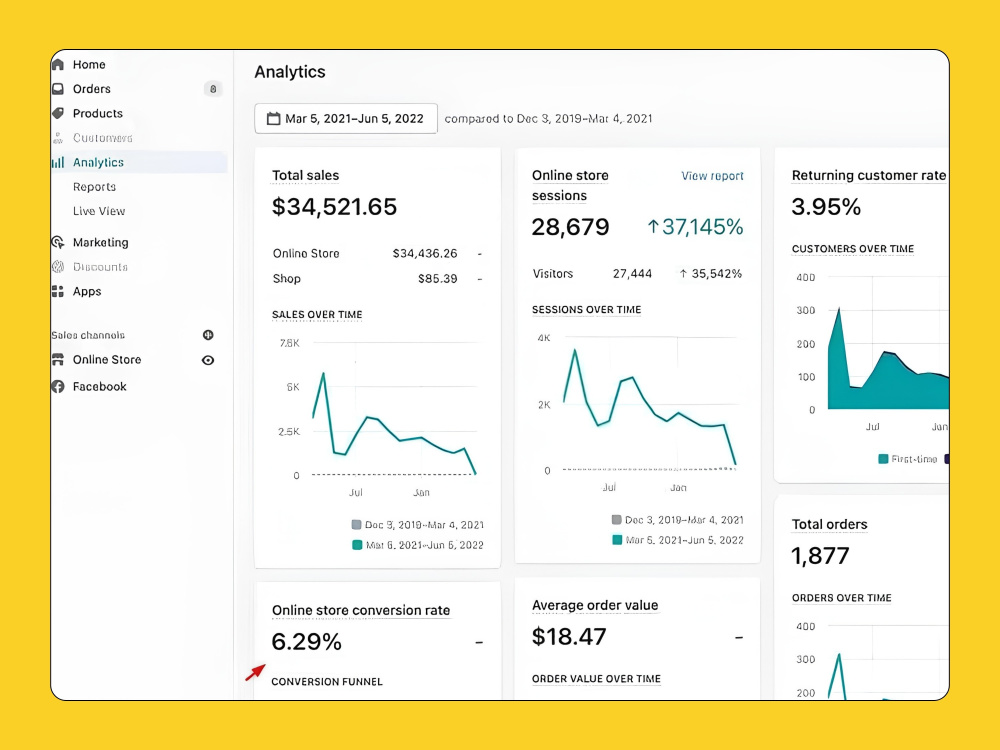This screenshot has height=750, width=1000.
Task: Click the Sales channels section label
Action: click(88, 335)
